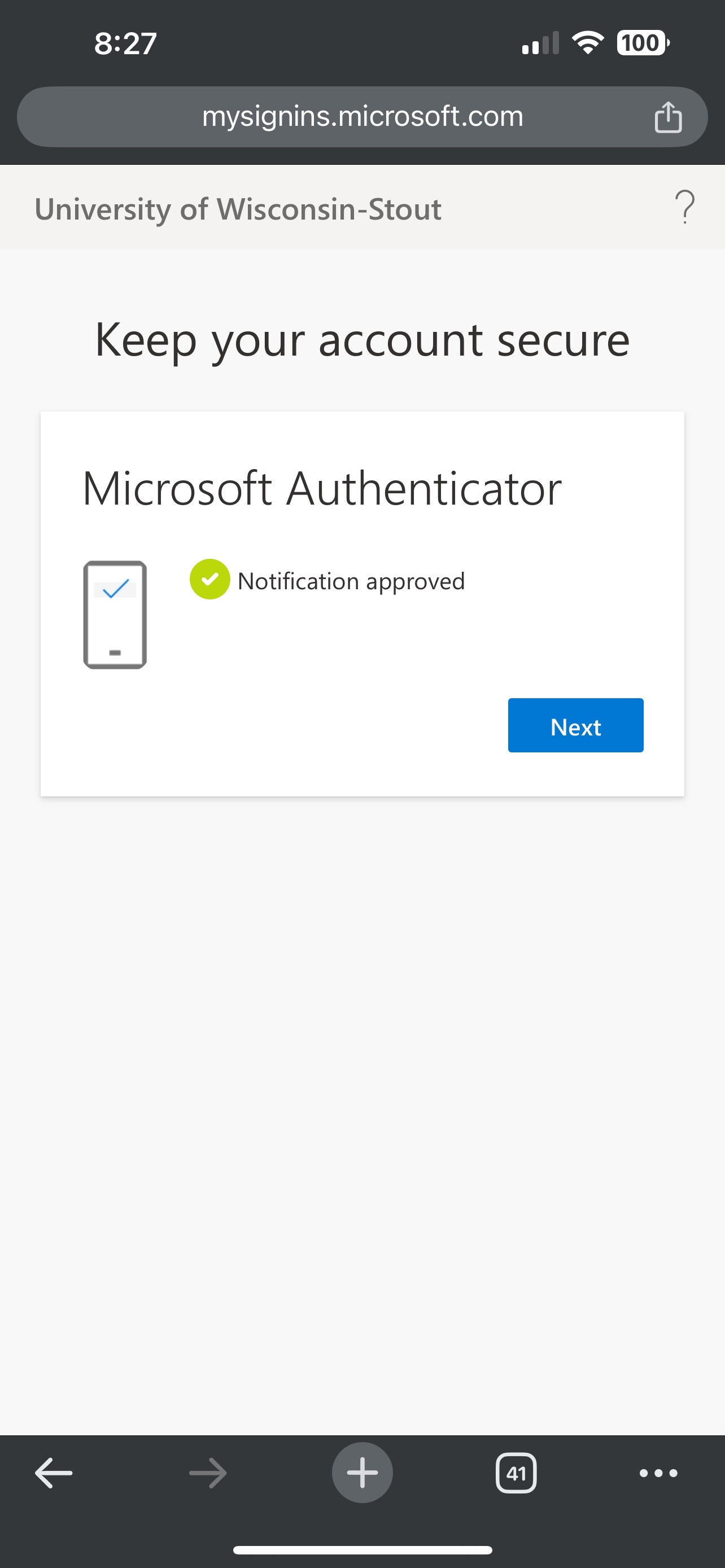The image size is (725, 1568).
Task: Tap the forward arrow in bottom toolbar
Action: 208,1473
